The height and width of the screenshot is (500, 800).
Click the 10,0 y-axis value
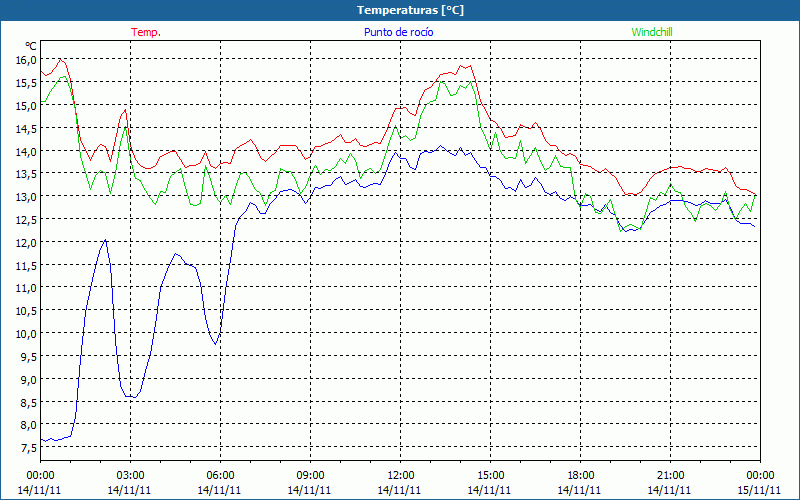27,334
